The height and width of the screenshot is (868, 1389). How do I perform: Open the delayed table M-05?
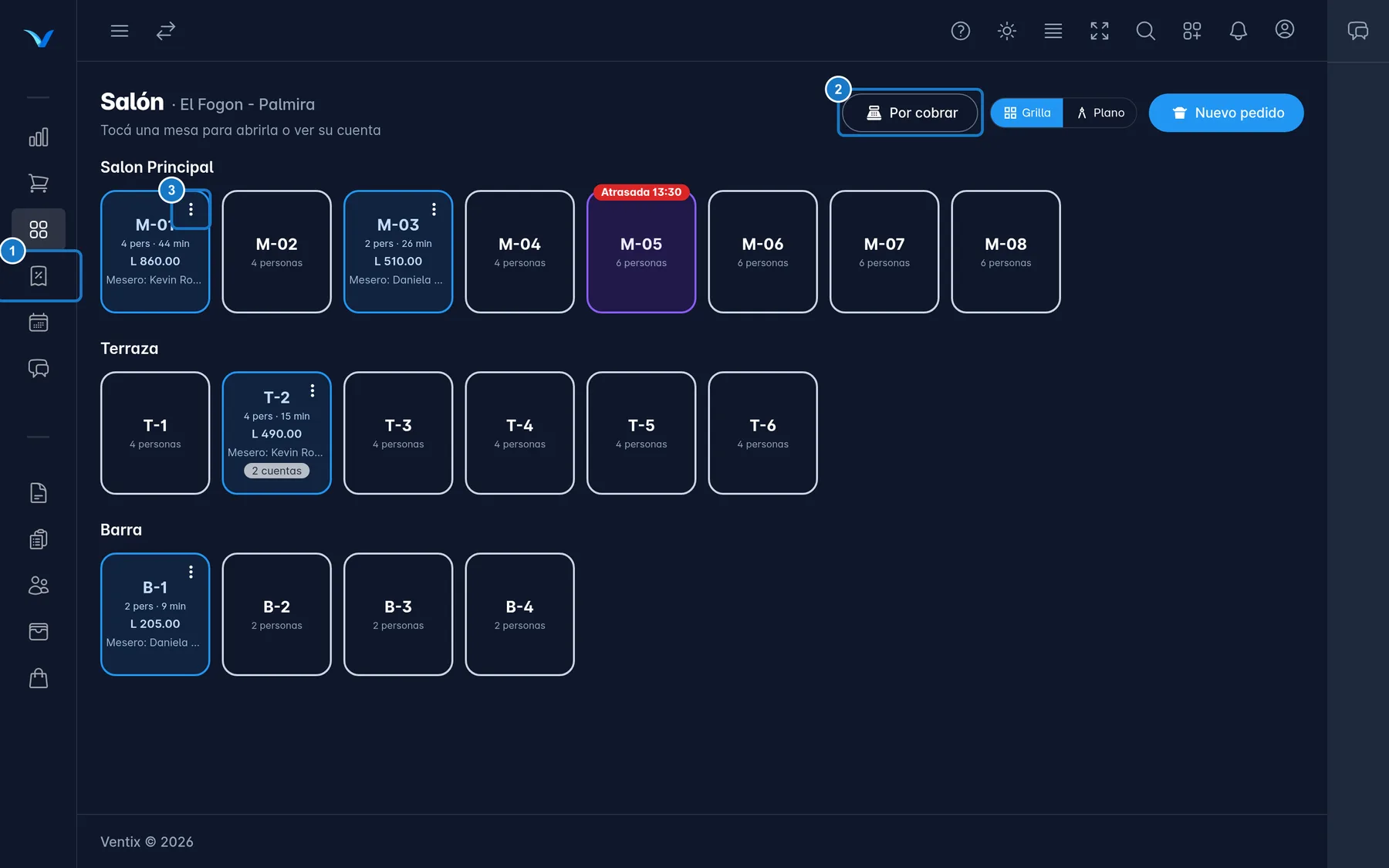pyautogui.click(x=641, y=252)
